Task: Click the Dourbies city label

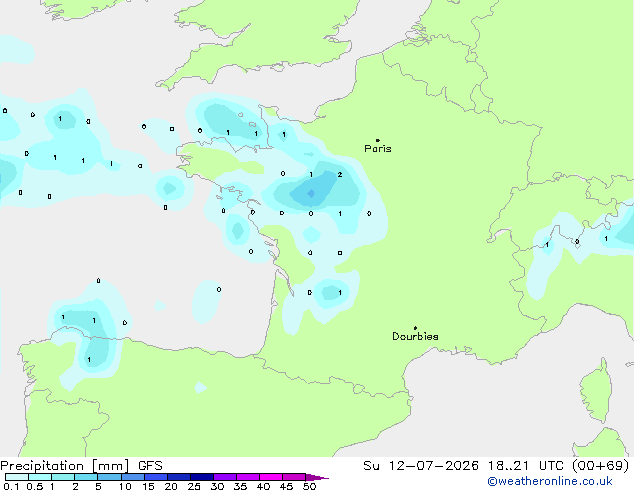Action: tap(415, 336)
